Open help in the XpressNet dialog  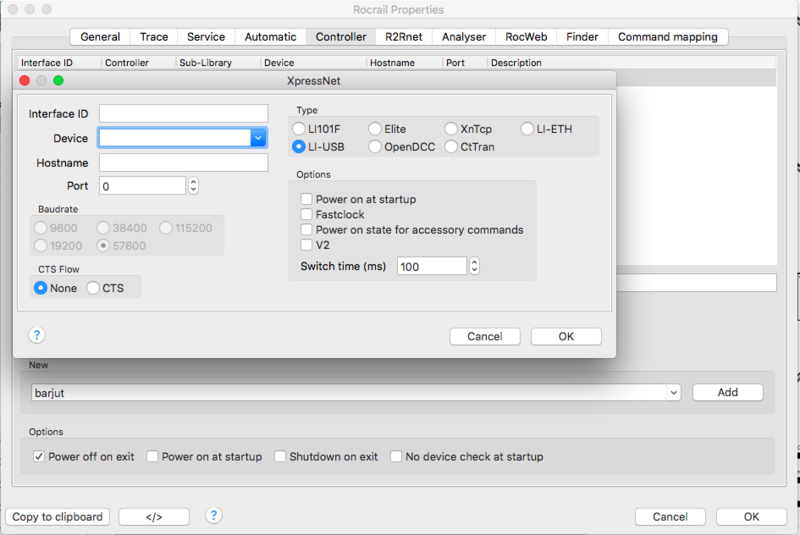coord(37,335)
